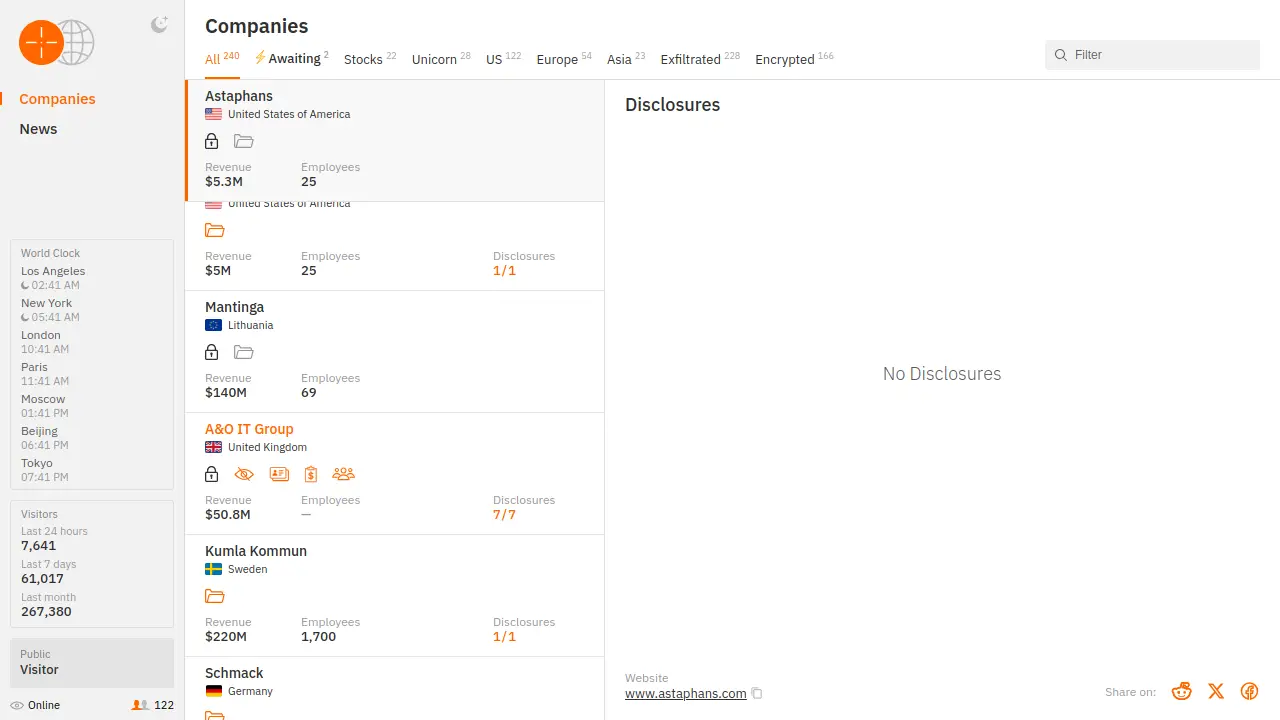Share on X (Twitter)
1280x720 pixels.
coord(1216,691)
